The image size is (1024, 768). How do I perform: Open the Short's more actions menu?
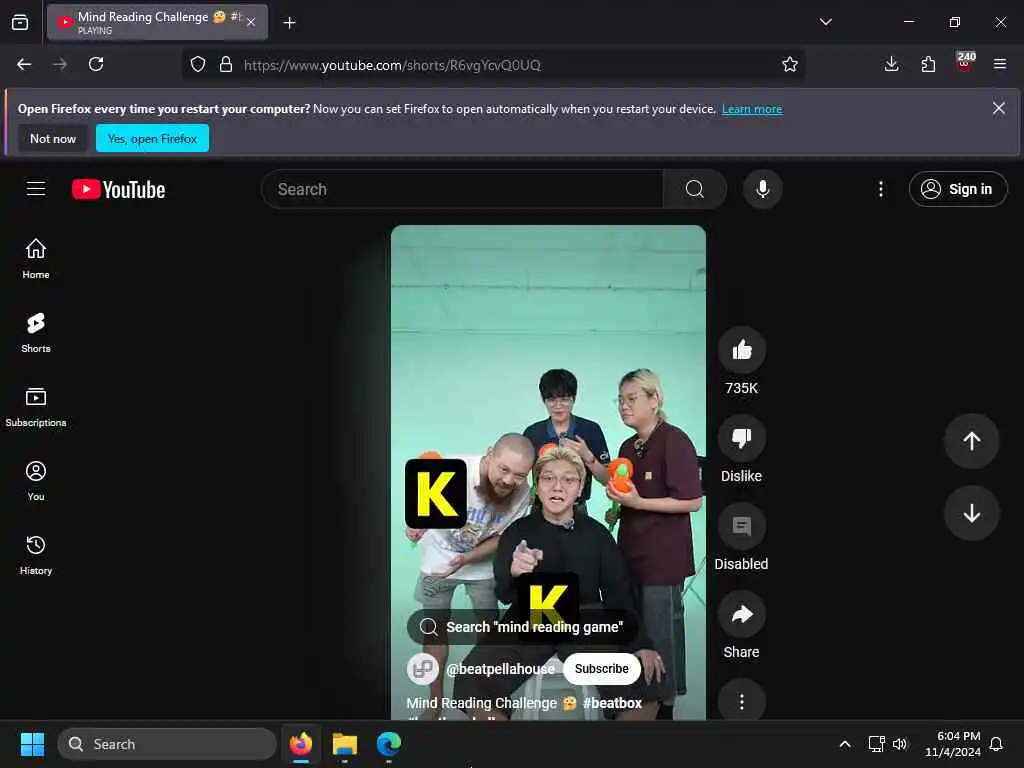point(741,701)
